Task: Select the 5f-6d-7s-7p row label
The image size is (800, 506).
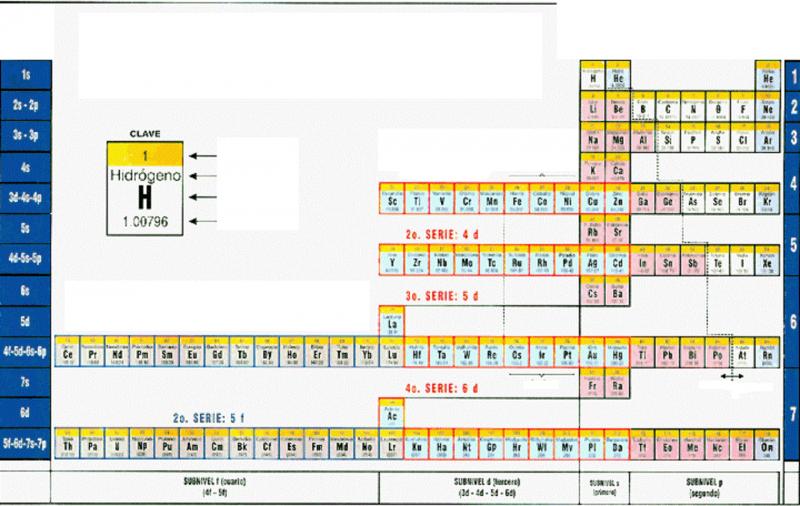Action: point(27,443)
